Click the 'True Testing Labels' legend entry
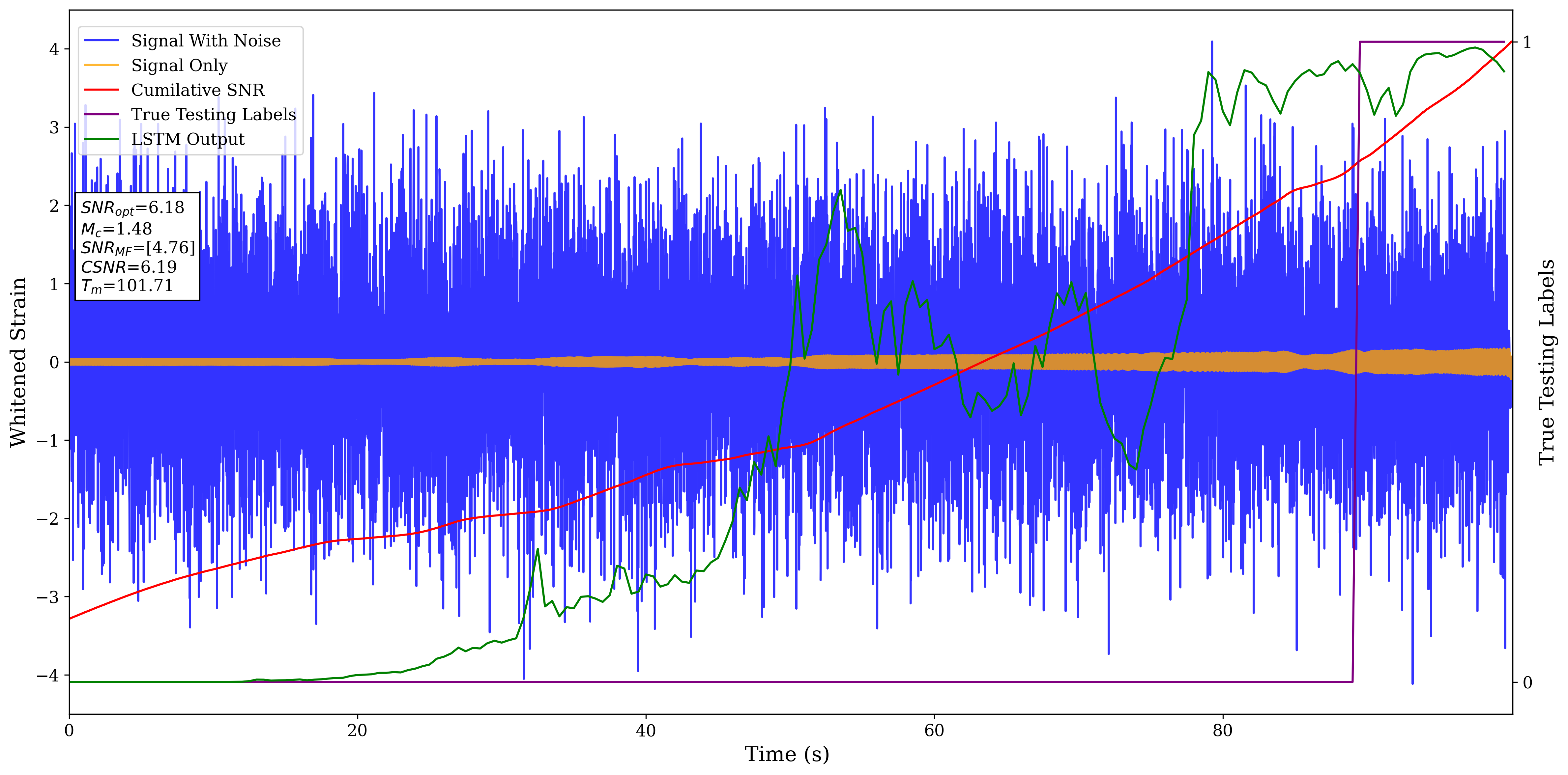This screenshot has width=1568, height=775. pos(213,114)
